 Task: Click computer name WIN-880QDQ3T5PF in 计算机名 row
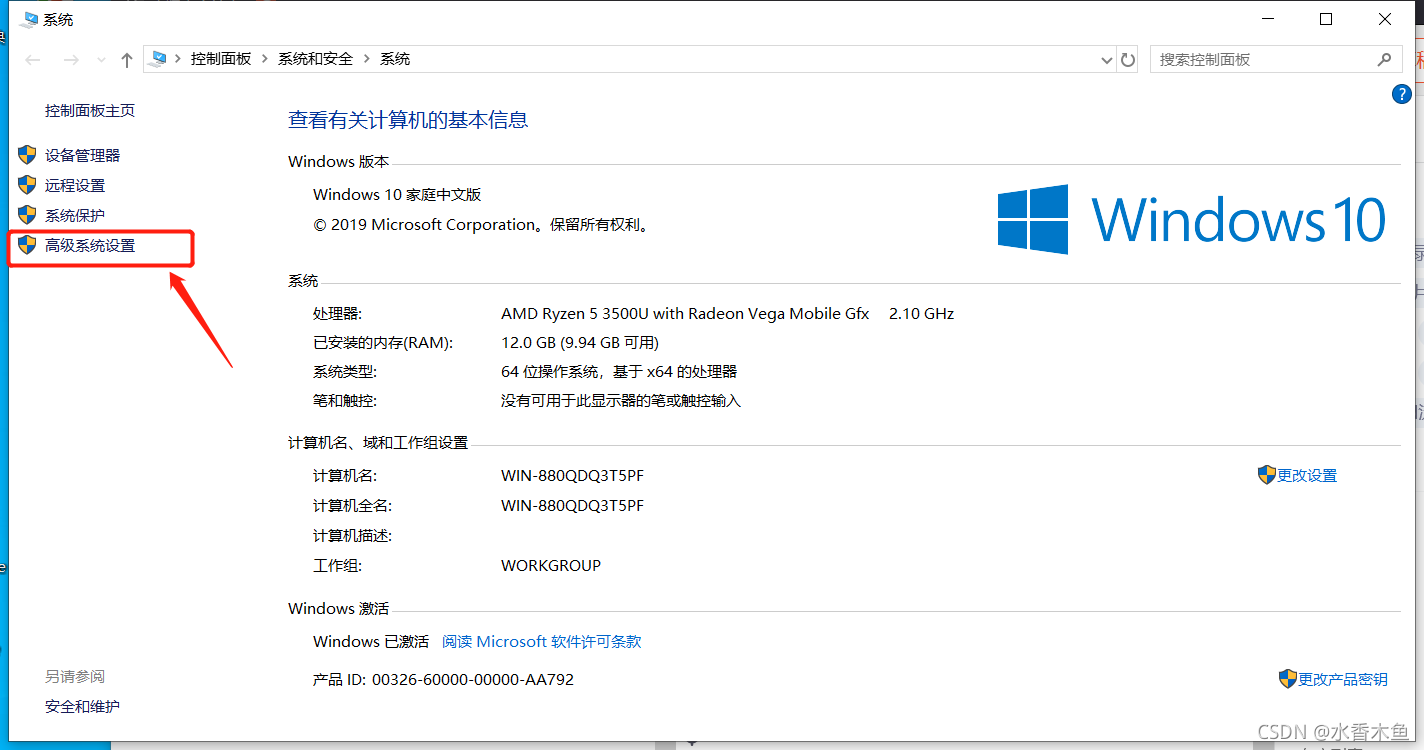[x=572, y=476]
